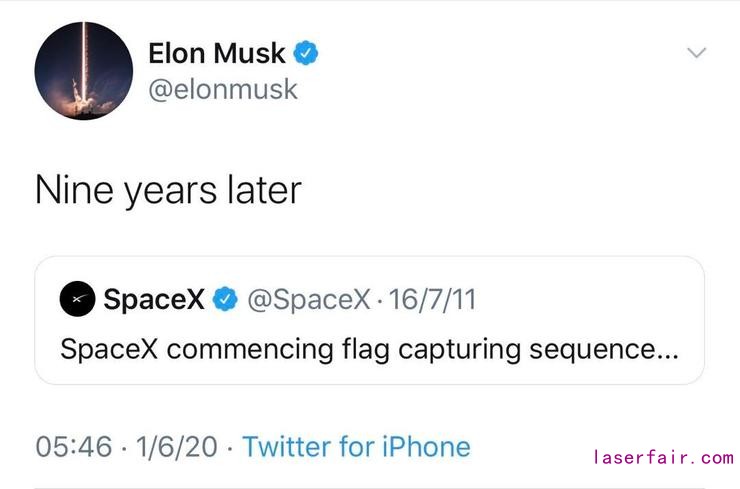Click the laserfair.com watermark
The width and height of the screenshot is (740, 489).
tap(664, 457)
